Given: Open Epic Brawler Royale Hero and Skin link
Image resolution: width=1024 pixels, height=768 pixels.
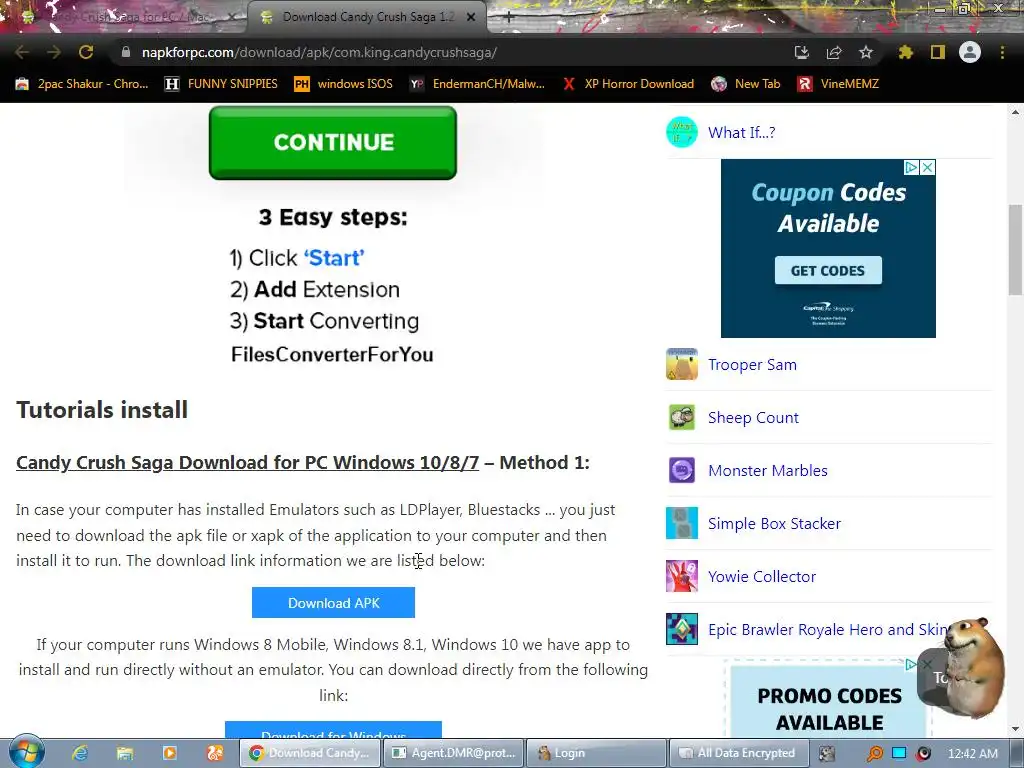Looking at the screenshot, I should click(827, 629).
